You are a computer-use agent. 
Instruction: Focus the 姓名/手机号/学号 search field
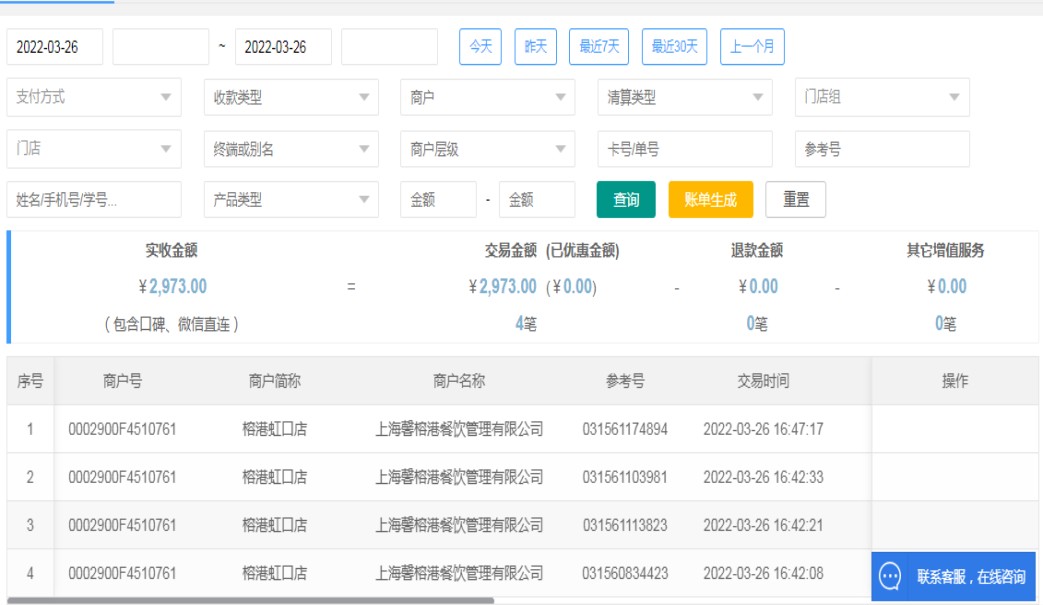click(94, 200)
